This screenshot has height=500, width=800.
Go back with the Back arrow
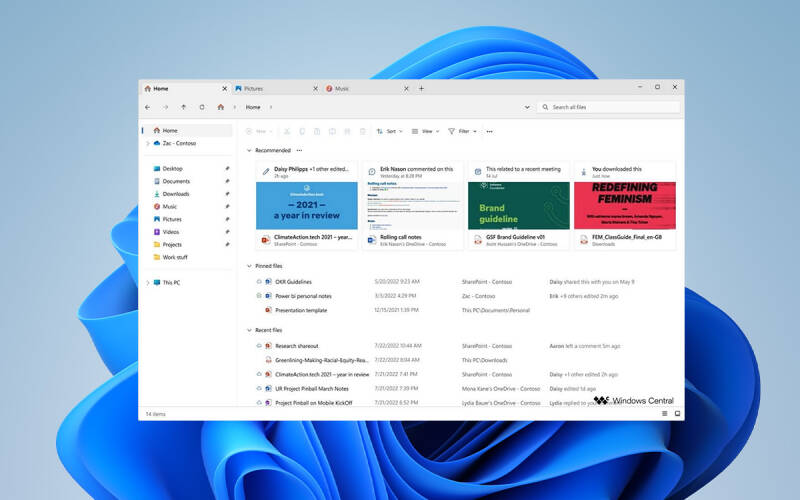[147, 107]
